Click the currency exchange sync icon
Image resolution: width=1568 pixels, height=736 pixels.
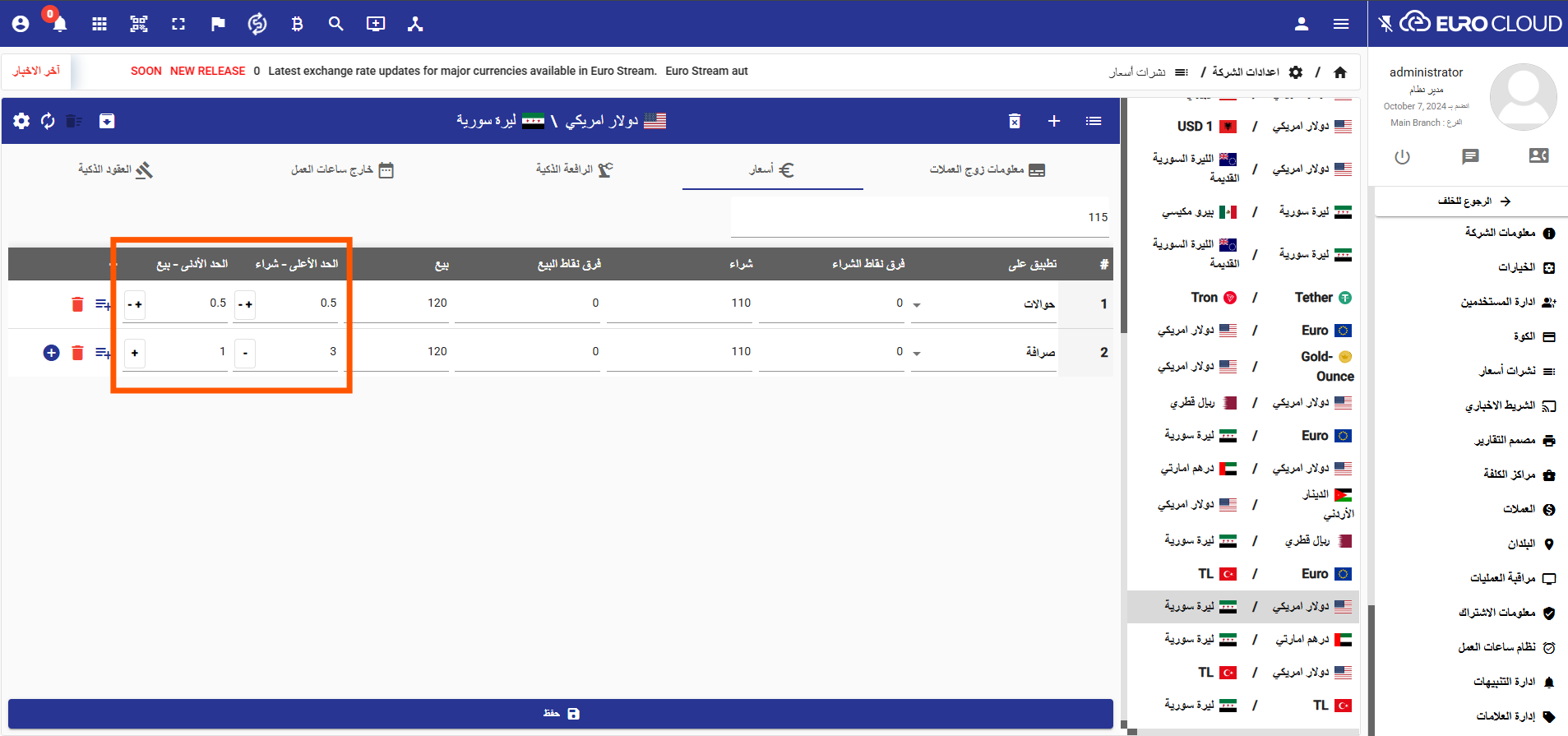[257, 24]
